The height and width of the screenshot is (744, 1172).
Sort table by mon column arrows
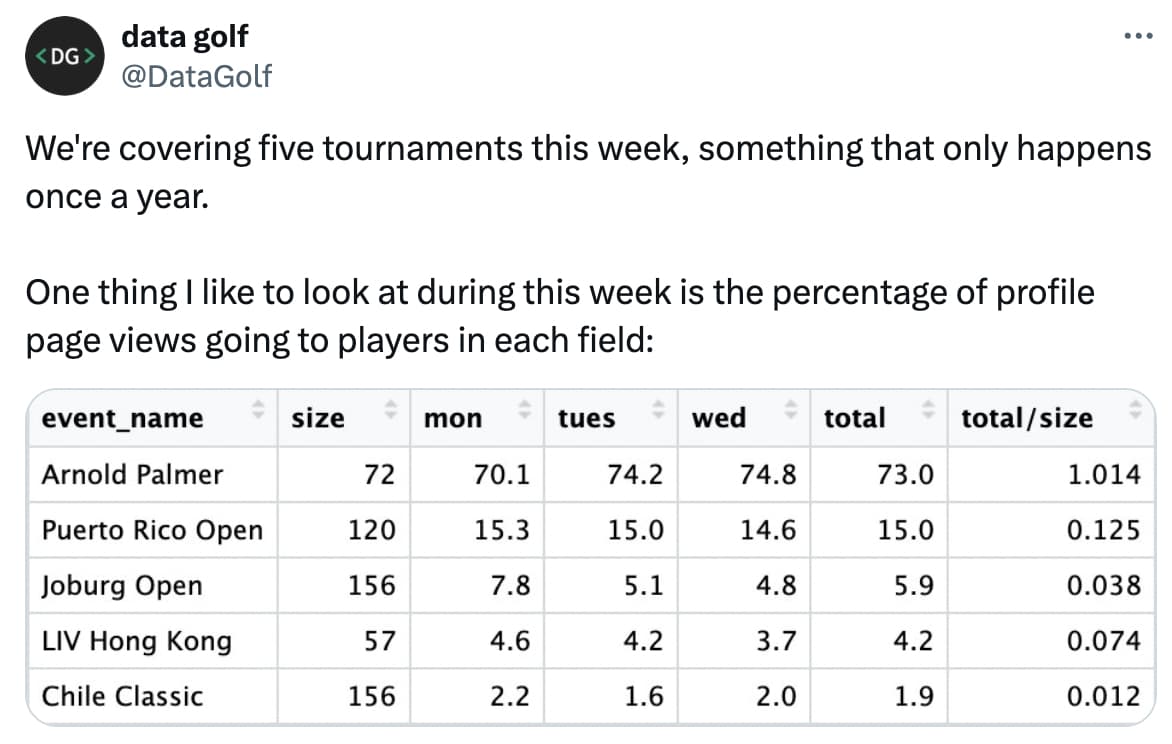click(525, 410)
